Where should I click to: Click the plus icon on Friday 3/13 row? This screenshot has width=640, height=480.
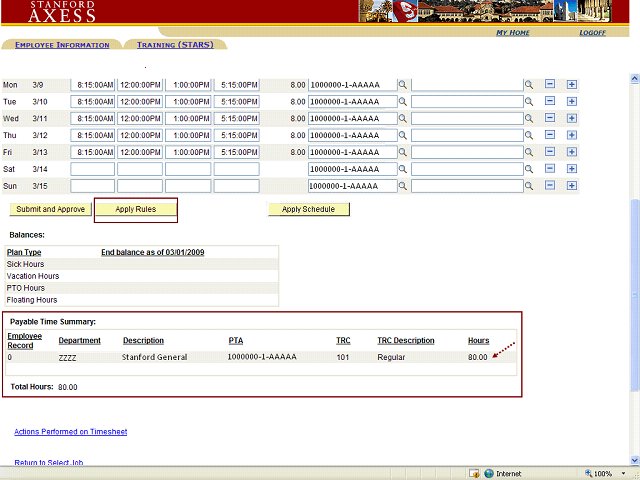click(x=572, y=152)
